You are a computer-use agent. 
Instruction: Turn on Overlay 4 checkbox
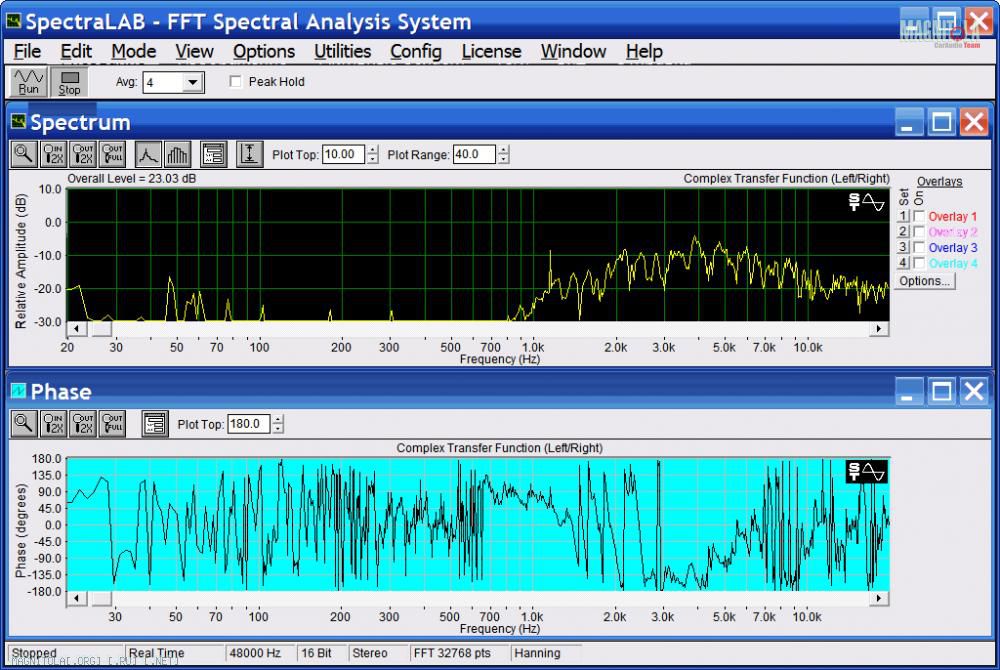click(919, 263)
